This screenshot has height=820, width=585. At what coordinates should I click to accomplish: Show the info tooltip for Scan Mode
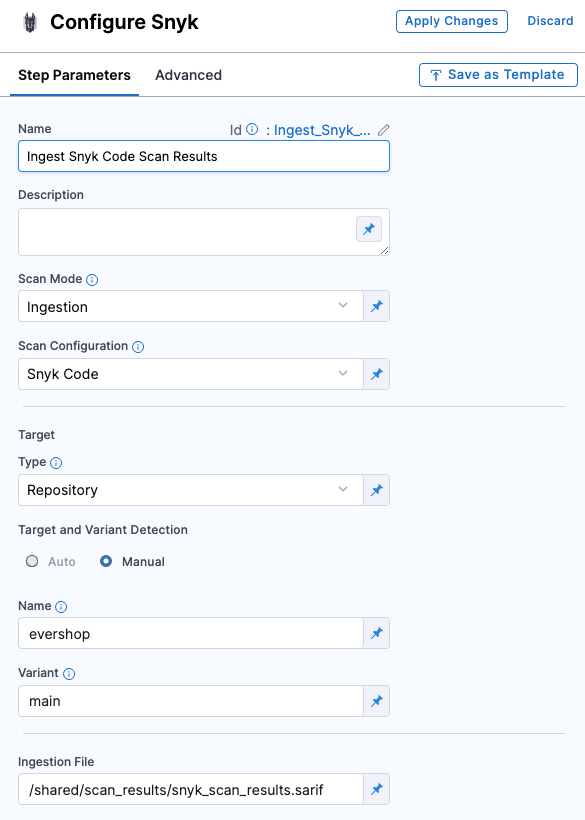point(92,280)
